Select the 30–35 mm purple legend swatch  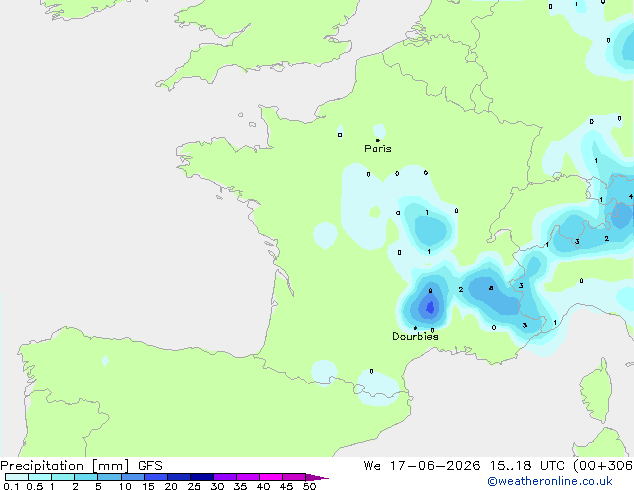tap(224, 477)
